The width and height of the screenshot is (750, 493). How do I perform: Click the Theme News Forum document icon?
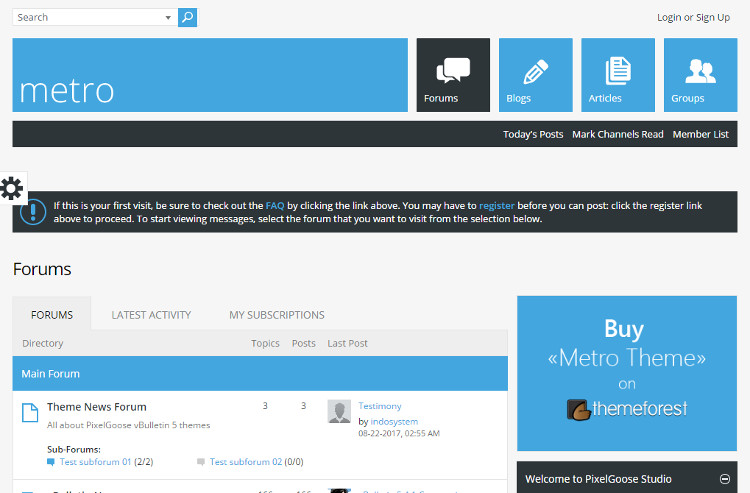point(30,412)
